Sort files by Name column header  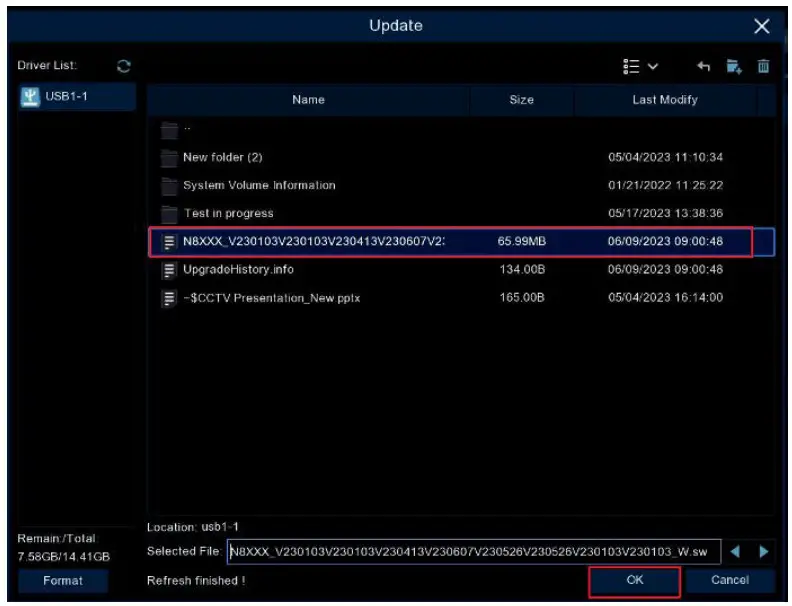point(309,100)
